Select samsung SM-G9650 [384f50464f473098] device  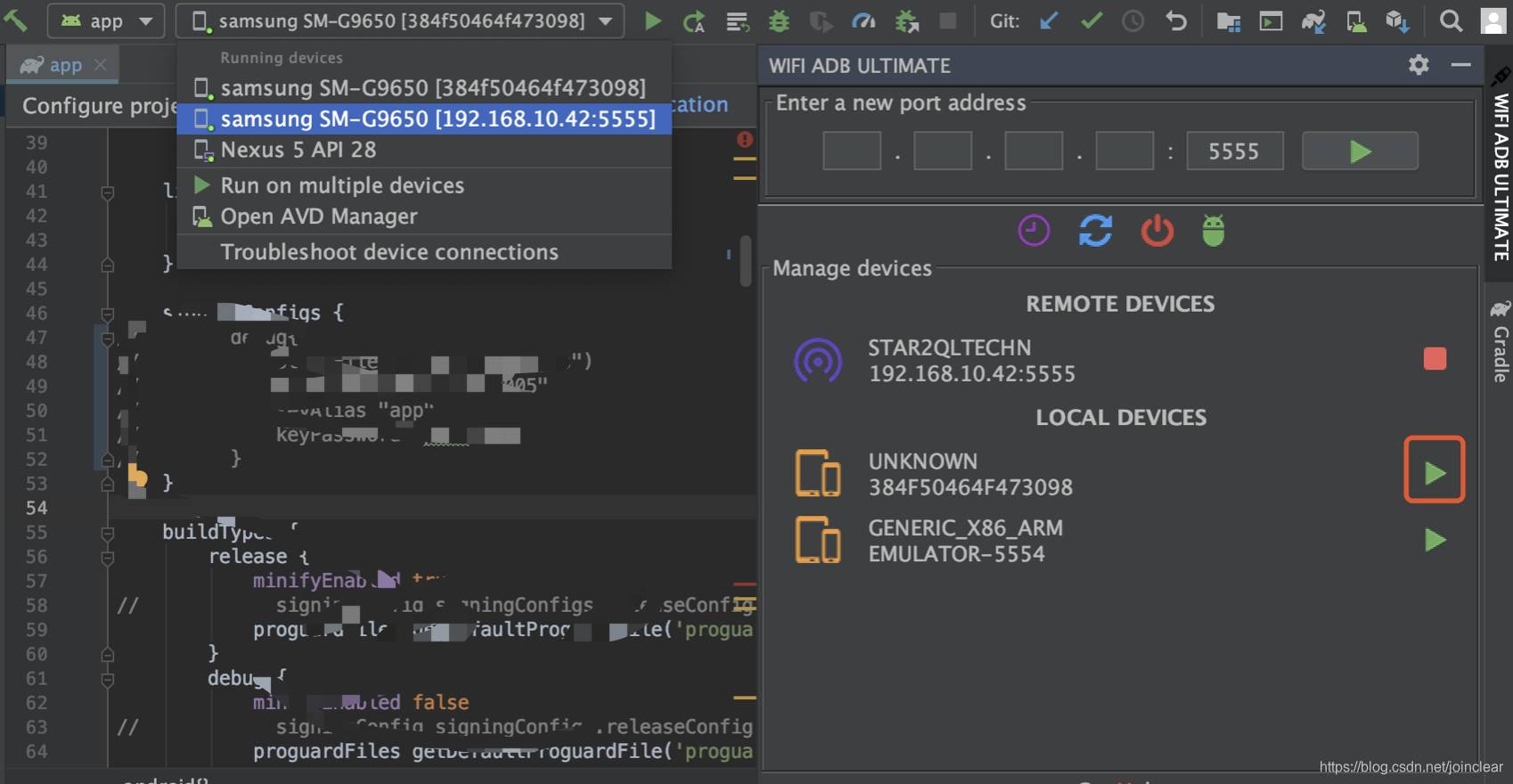[424, 88]
